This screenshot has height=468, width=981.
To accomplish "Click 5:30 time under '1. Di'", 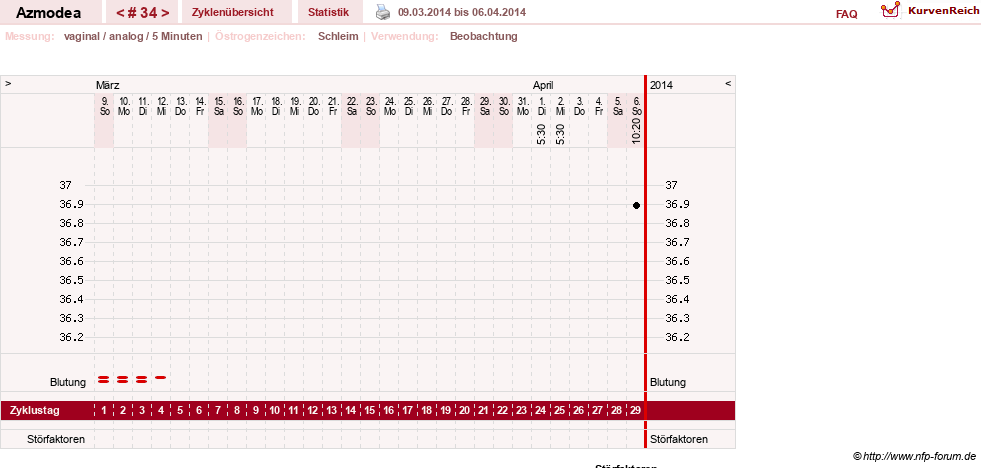I will click(x=541, y=134).
